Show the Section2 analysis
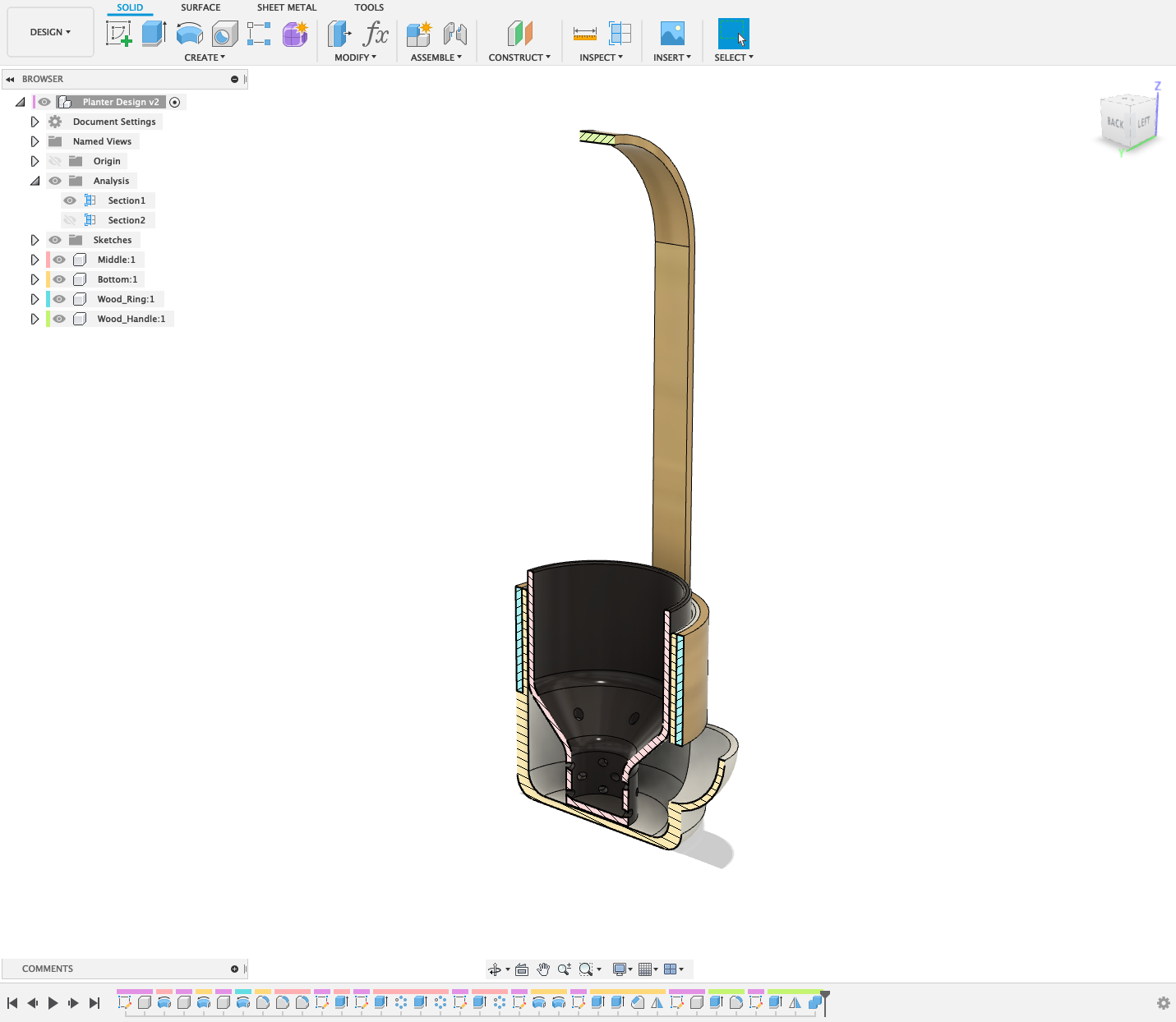This screenshot has width=1176, height=1022. point(70,219)
